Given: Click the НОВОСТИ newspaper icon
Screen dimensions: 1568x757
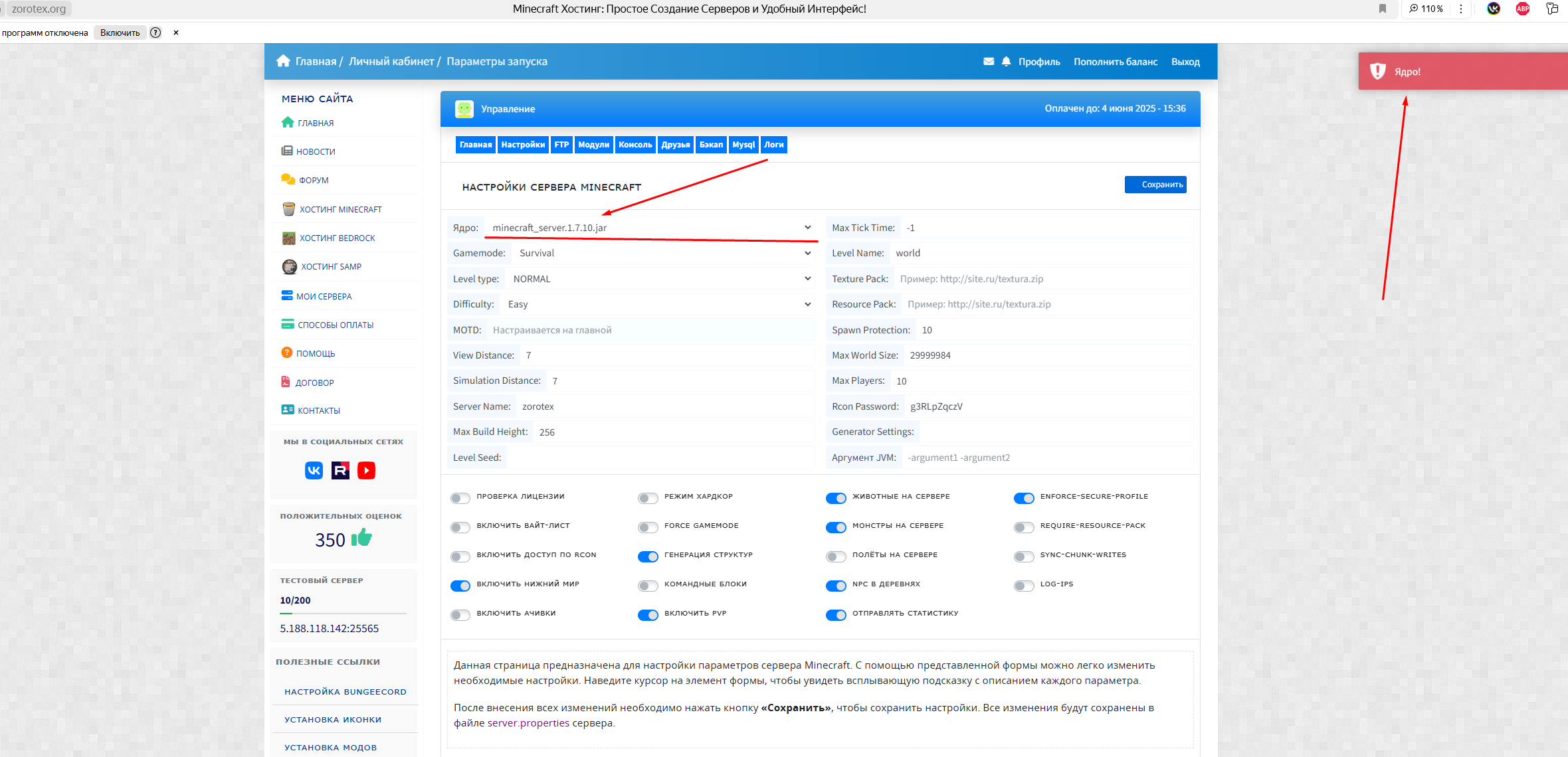Looking at the screenshot, I should pyautogui.click(x=287, y=151).
